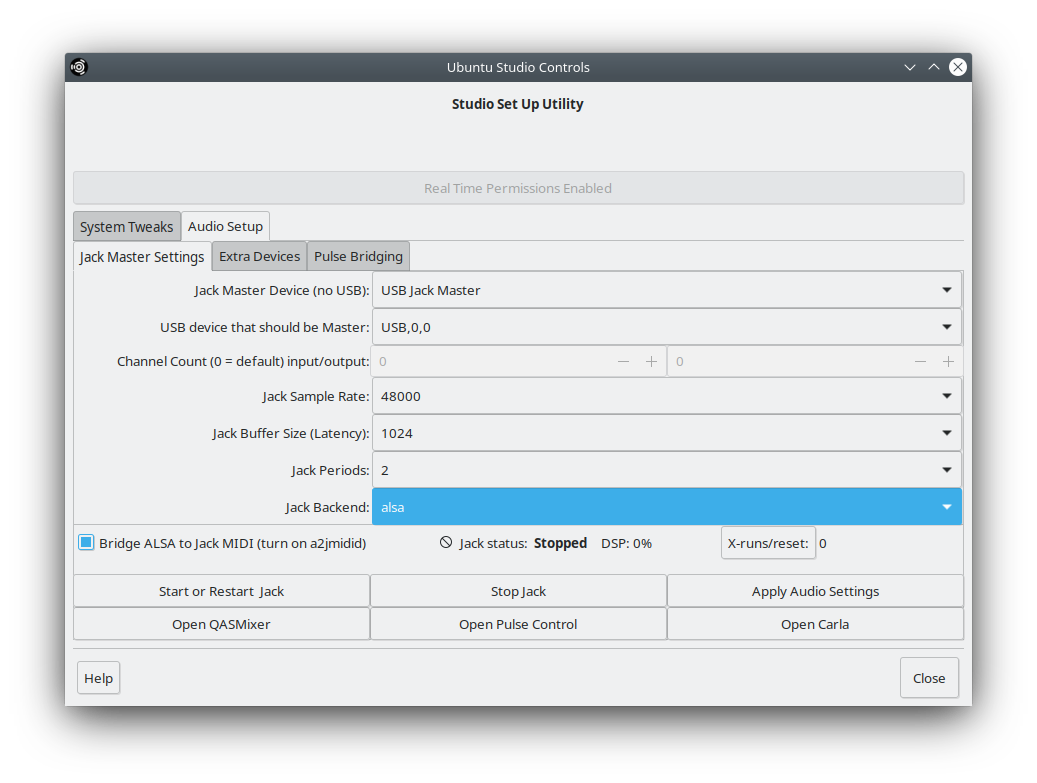Image resolution: width=1037 pixels, height=783 pixels.
Task: Increase input channel count with plus
Action: 651,361
